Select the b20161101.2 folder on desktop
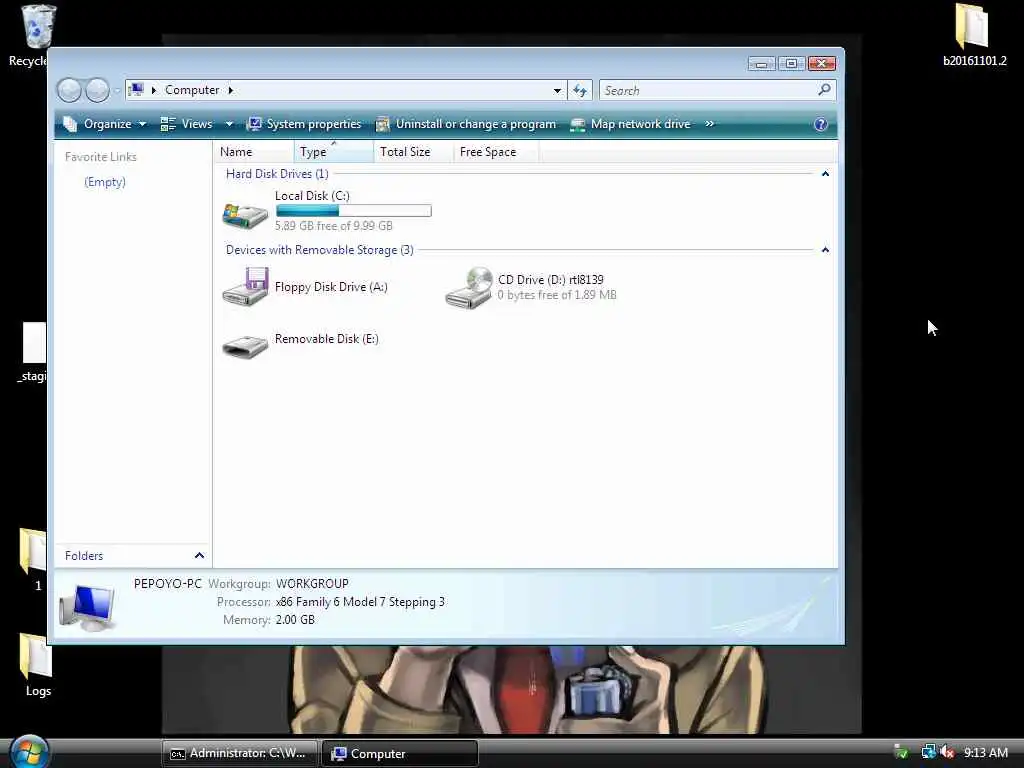 point(971,26)
